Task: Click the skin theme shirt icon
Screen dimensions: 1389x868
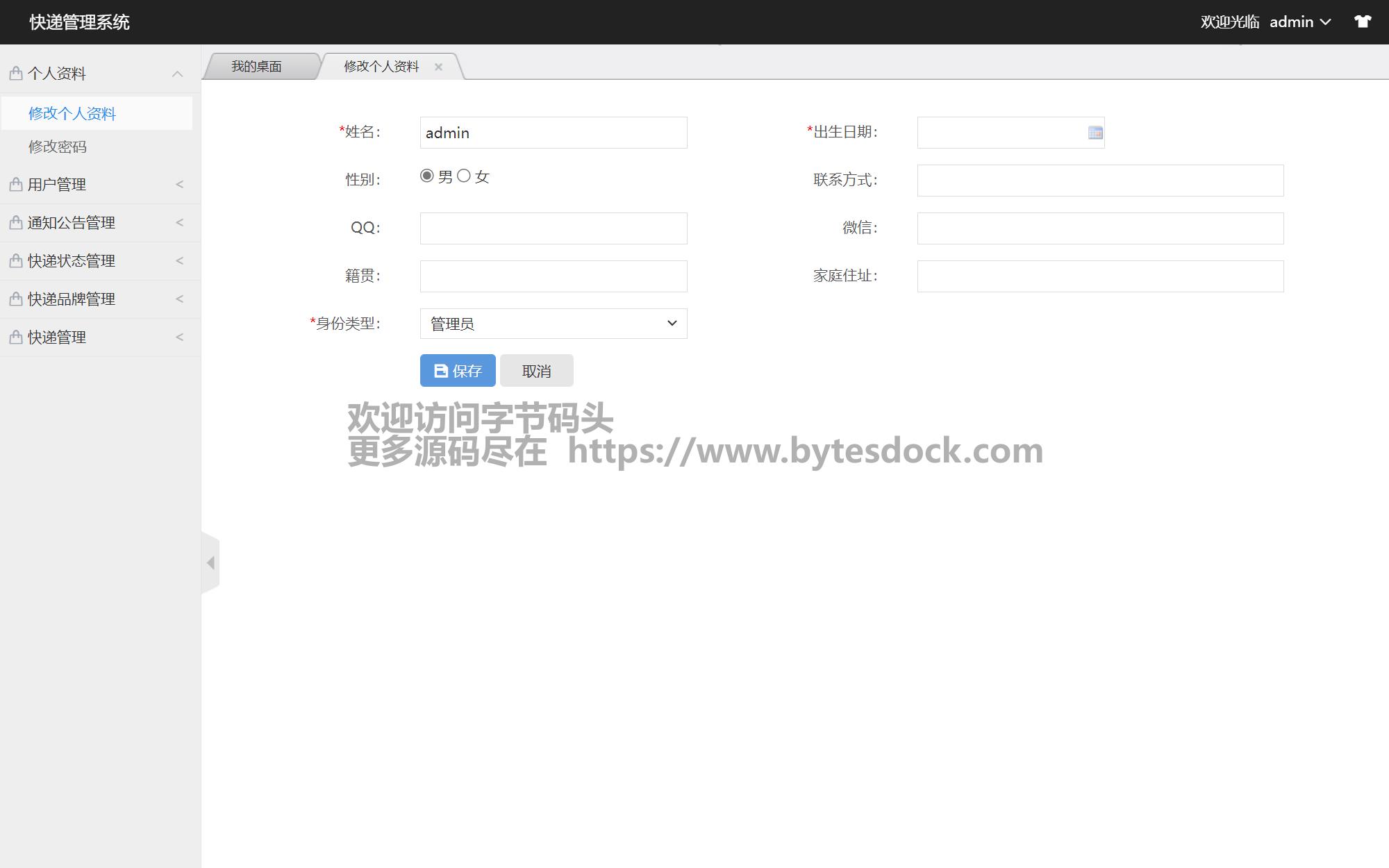Action: [x=1363, y=22]
